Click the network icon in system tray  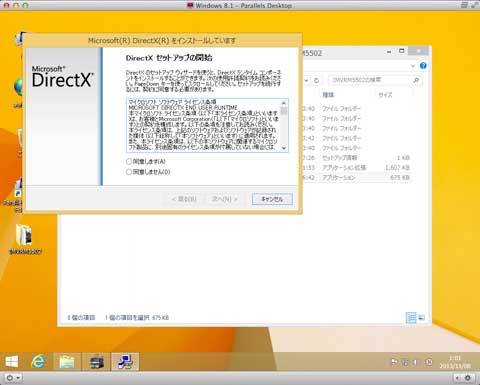405,362
